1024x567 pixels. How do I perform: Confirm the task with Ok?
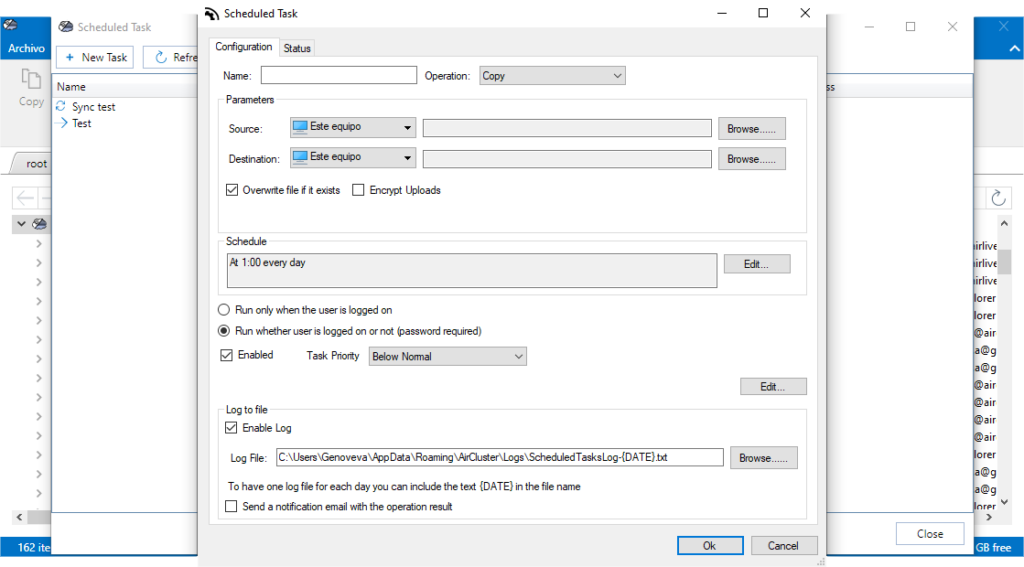point(710,545)
